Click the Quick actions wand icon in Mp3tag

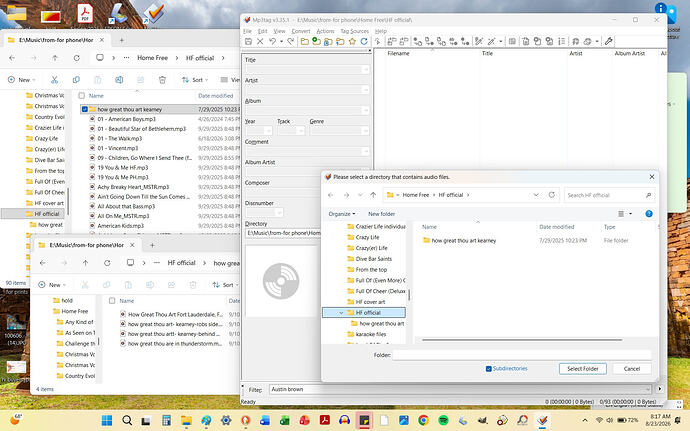(x=492, y=41)
